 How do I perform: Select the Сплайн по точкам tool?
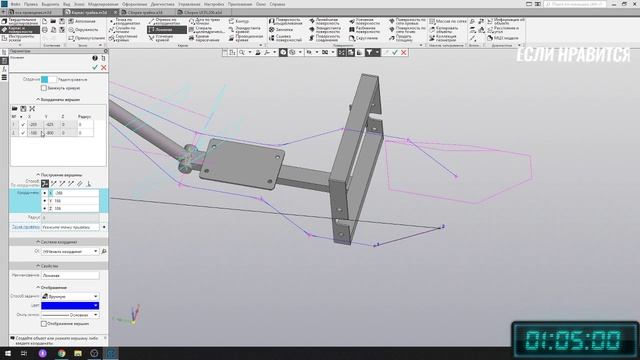click(122, 30)
